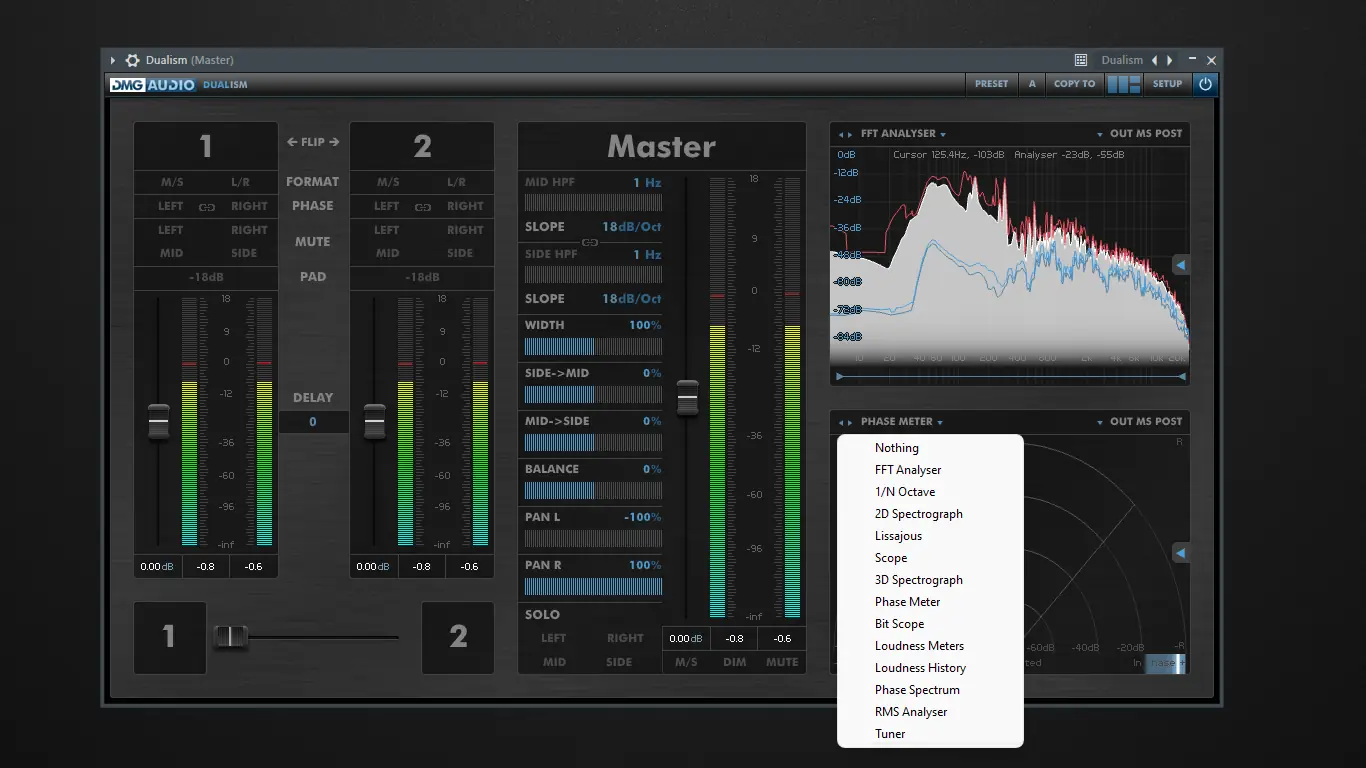Screen dimensions: 1366x768
Task: Click the COPY TO button
Action: [1074, 84]
